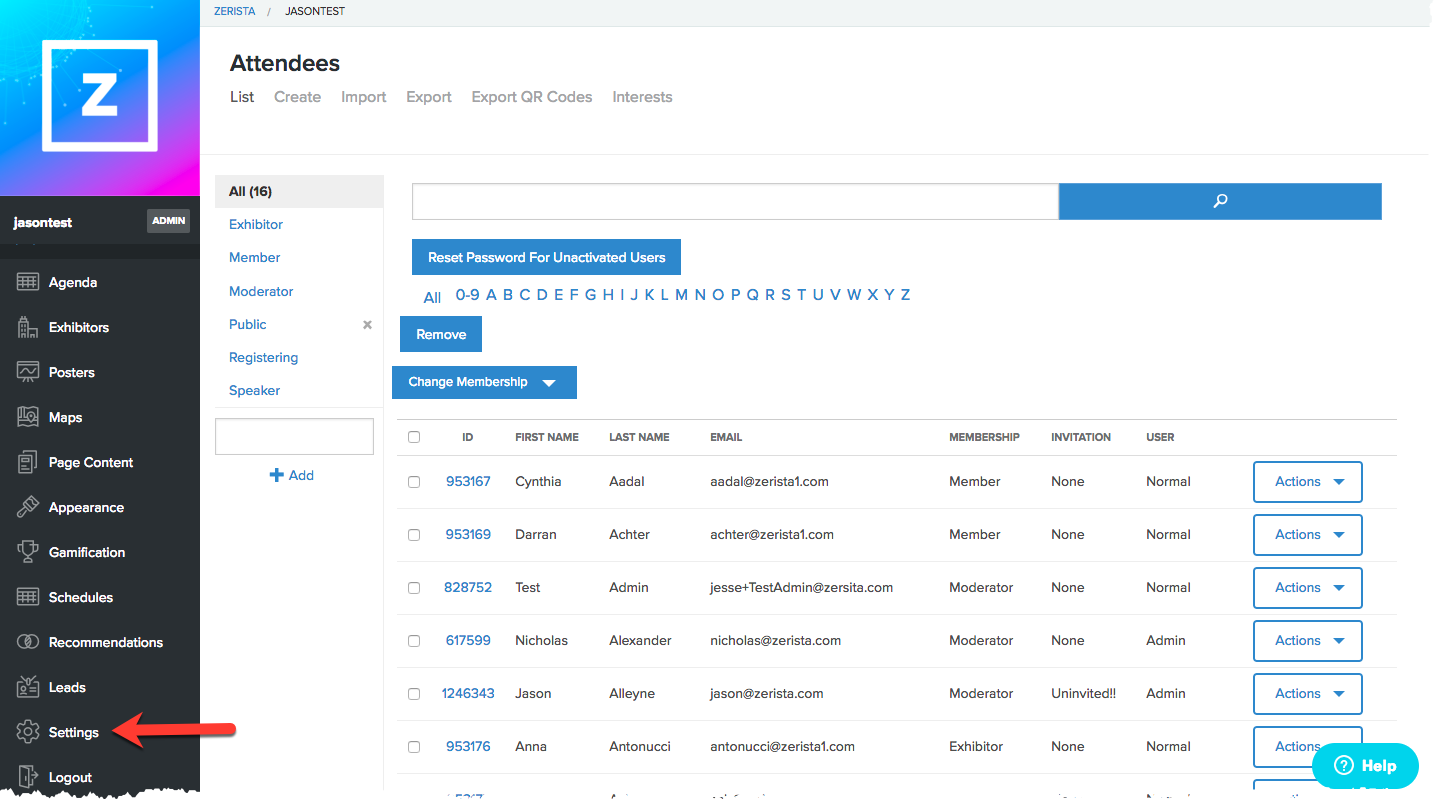Switch to the List tab
This screenshot has height=799, width=1440.
click(242, 97)
